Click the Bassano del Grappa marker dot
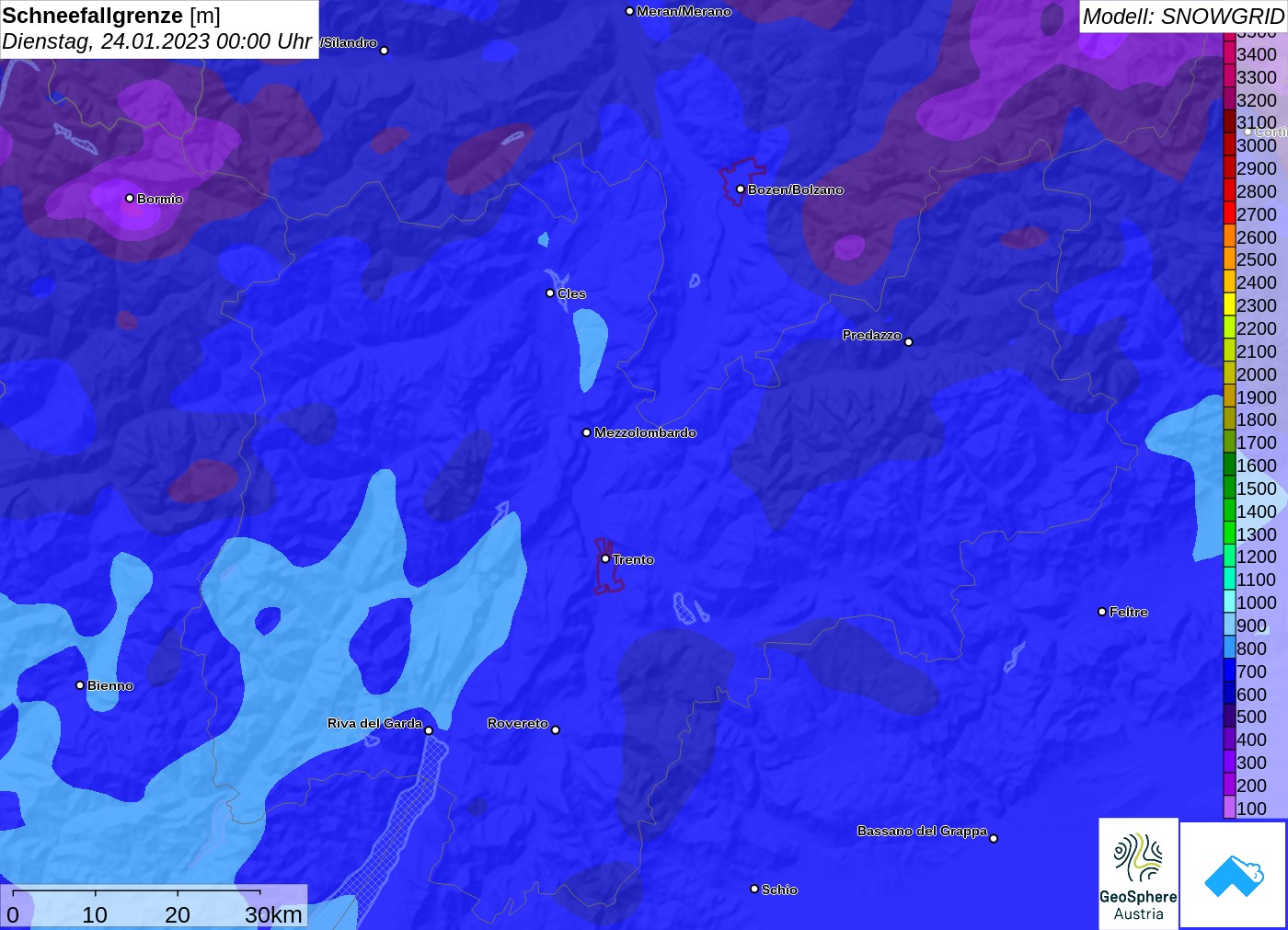 coord(994,838)
